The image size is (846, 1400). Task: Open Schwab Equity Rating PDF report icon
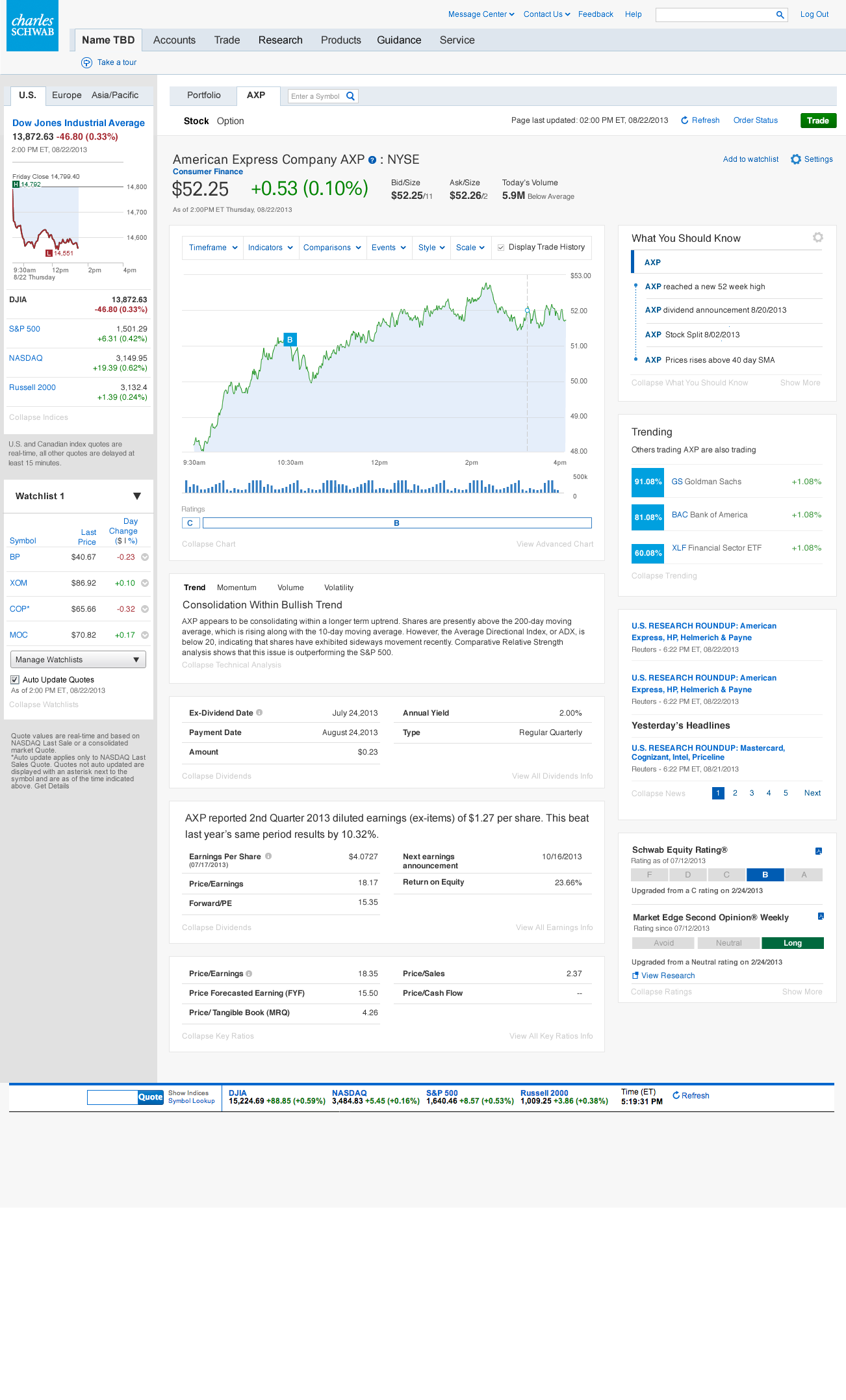tap(819, 851)
